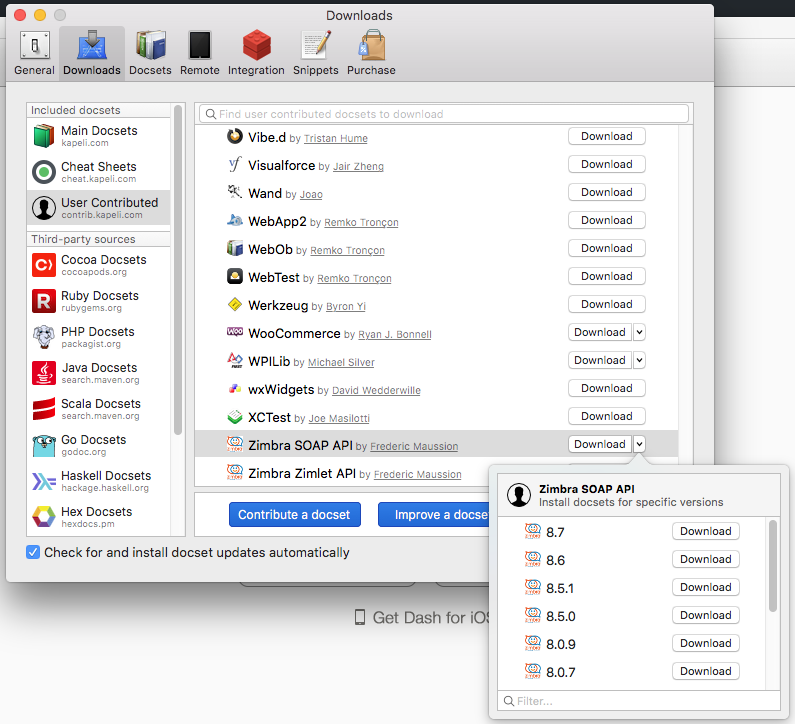Screen dimensions: 795x724
Task: Open author link Tristan Hume
Action: (336, 138)
